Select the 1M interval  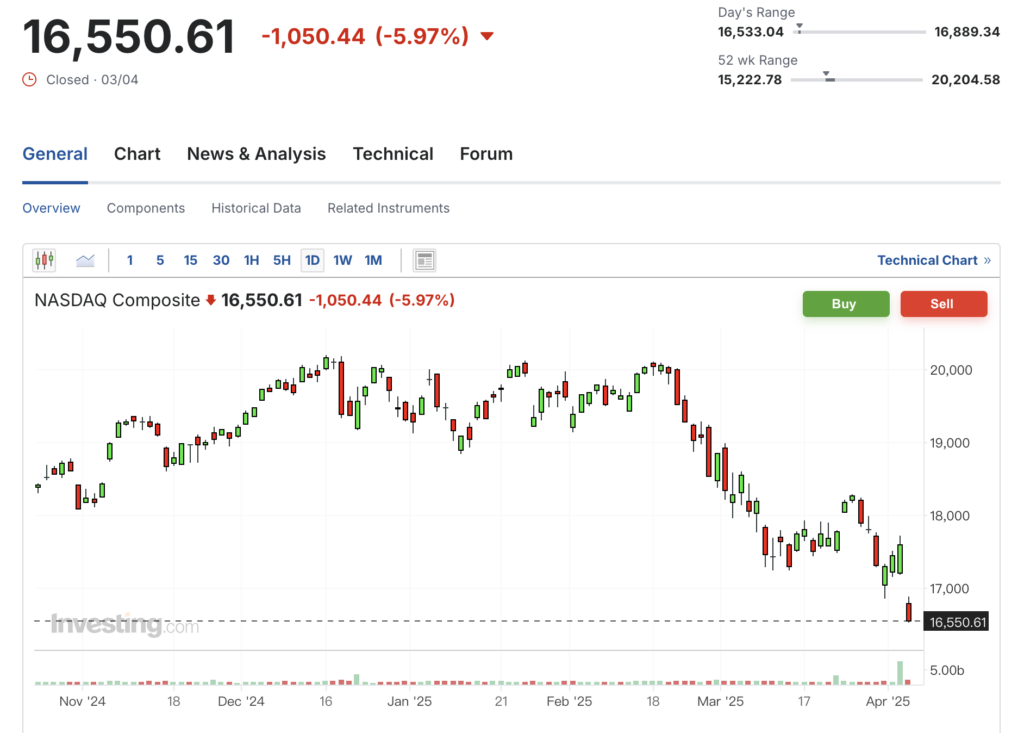click(x=373, y=261)
